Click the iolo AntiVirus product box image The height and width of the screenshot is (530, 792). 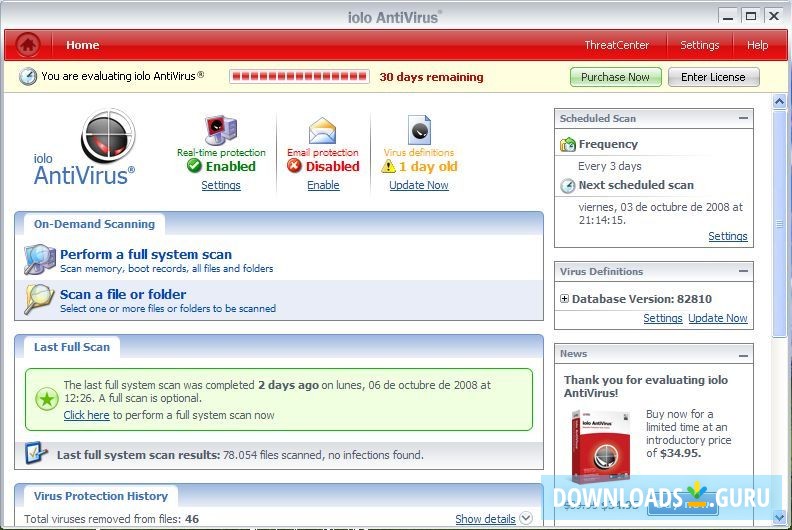click(601, 446)
